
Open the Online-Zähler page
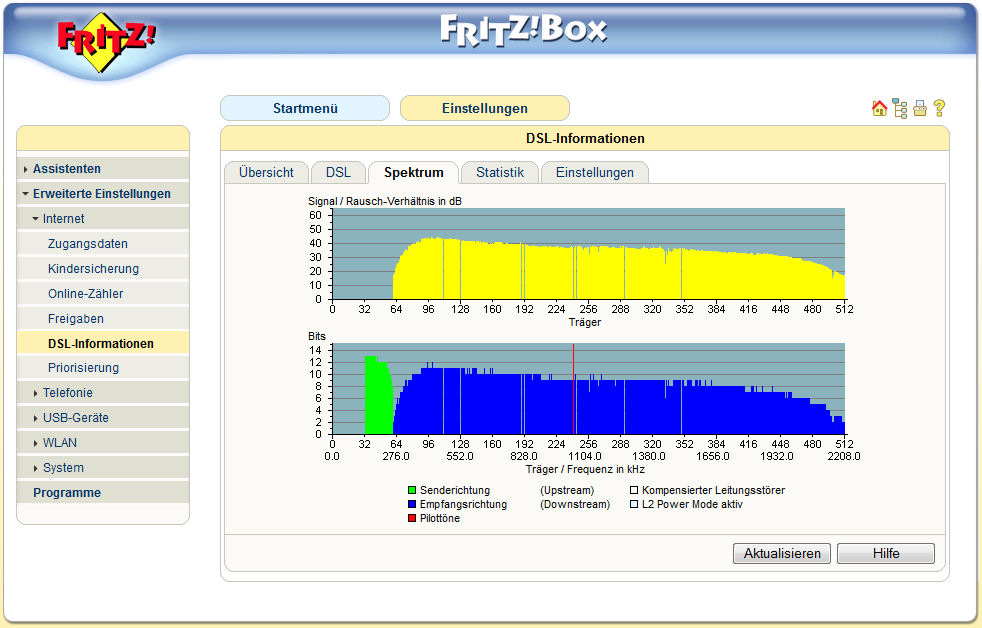pos(85,294)
